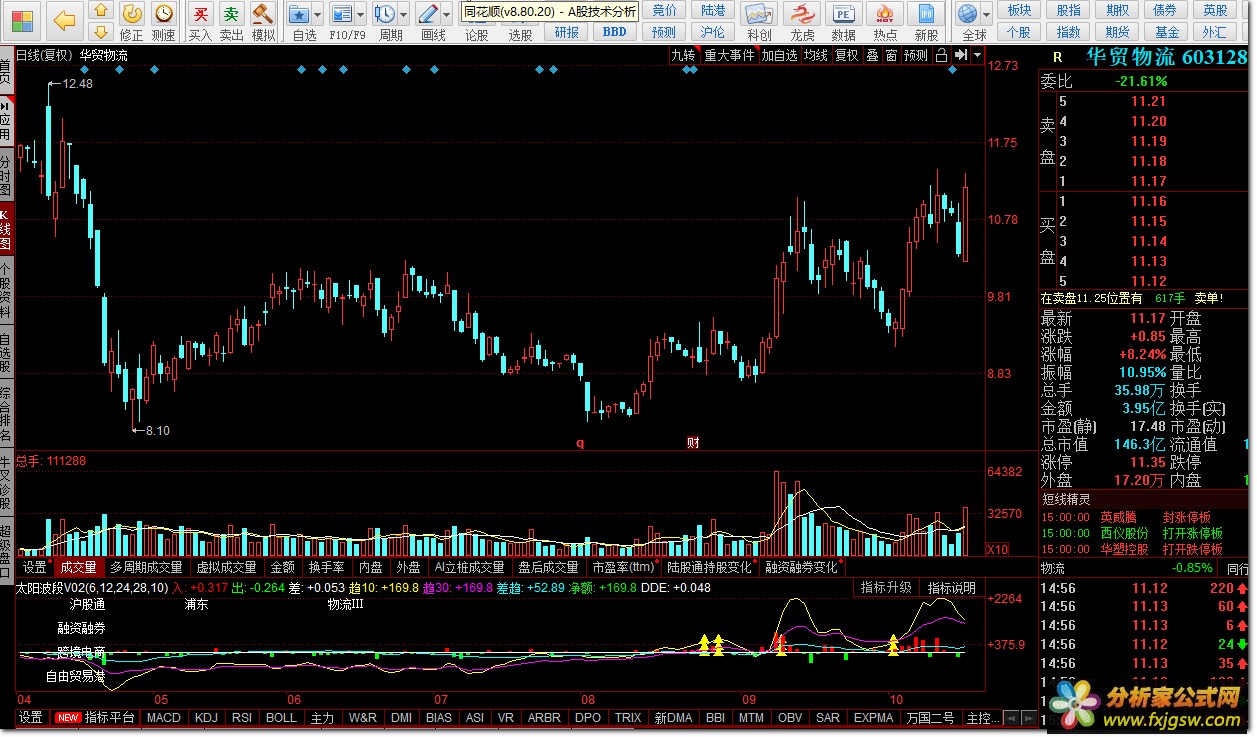Open the 竞价 toolbar button
Viewport: 1257px width, 737px height.
point(664,10)
